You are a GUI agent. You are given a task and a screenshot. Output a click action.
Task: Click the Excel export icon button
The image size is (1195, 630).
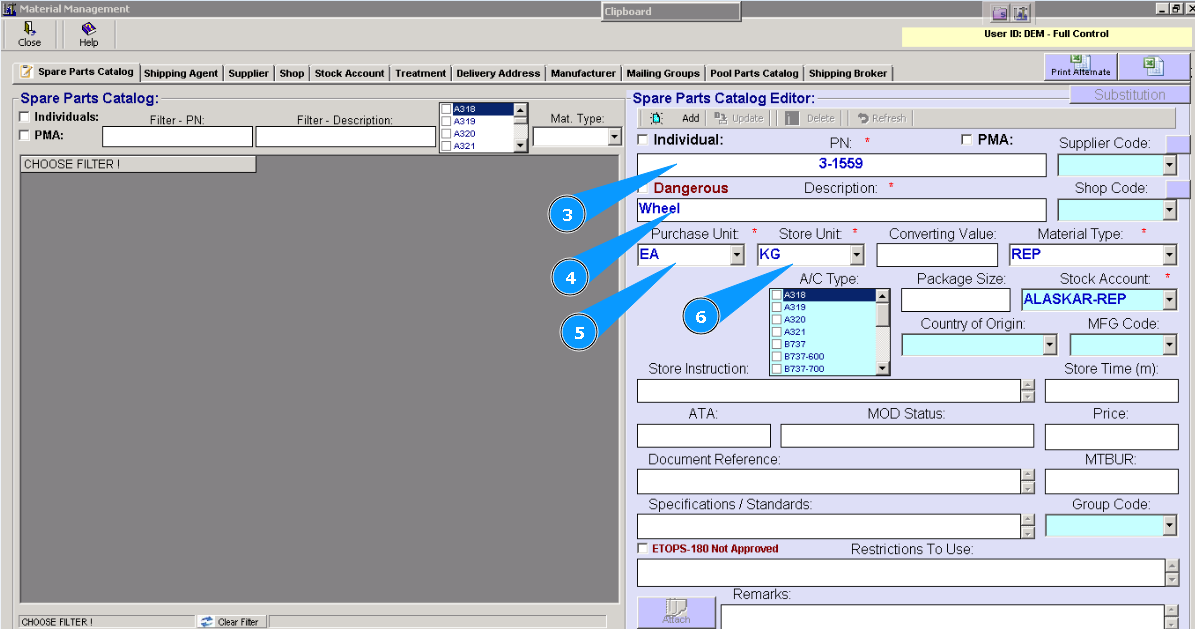coord(1153,66)
